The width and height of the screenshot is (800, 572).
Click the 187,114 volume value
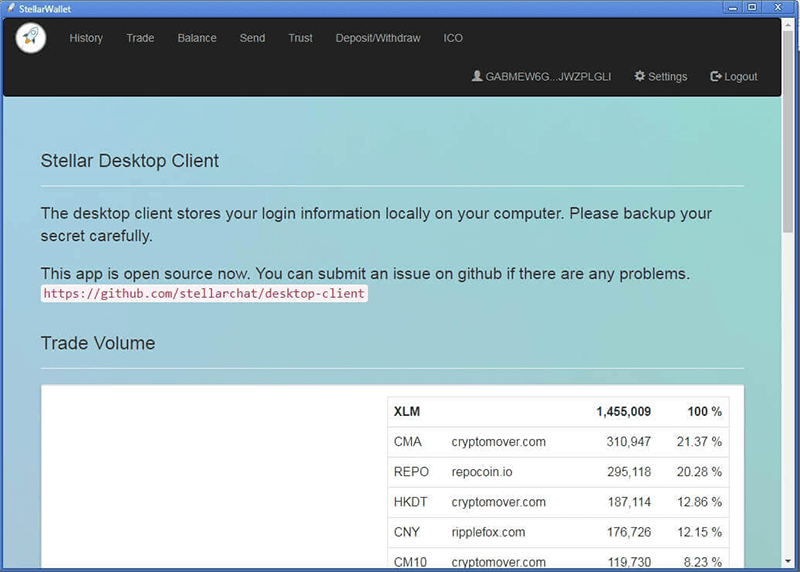coord(629,502)
